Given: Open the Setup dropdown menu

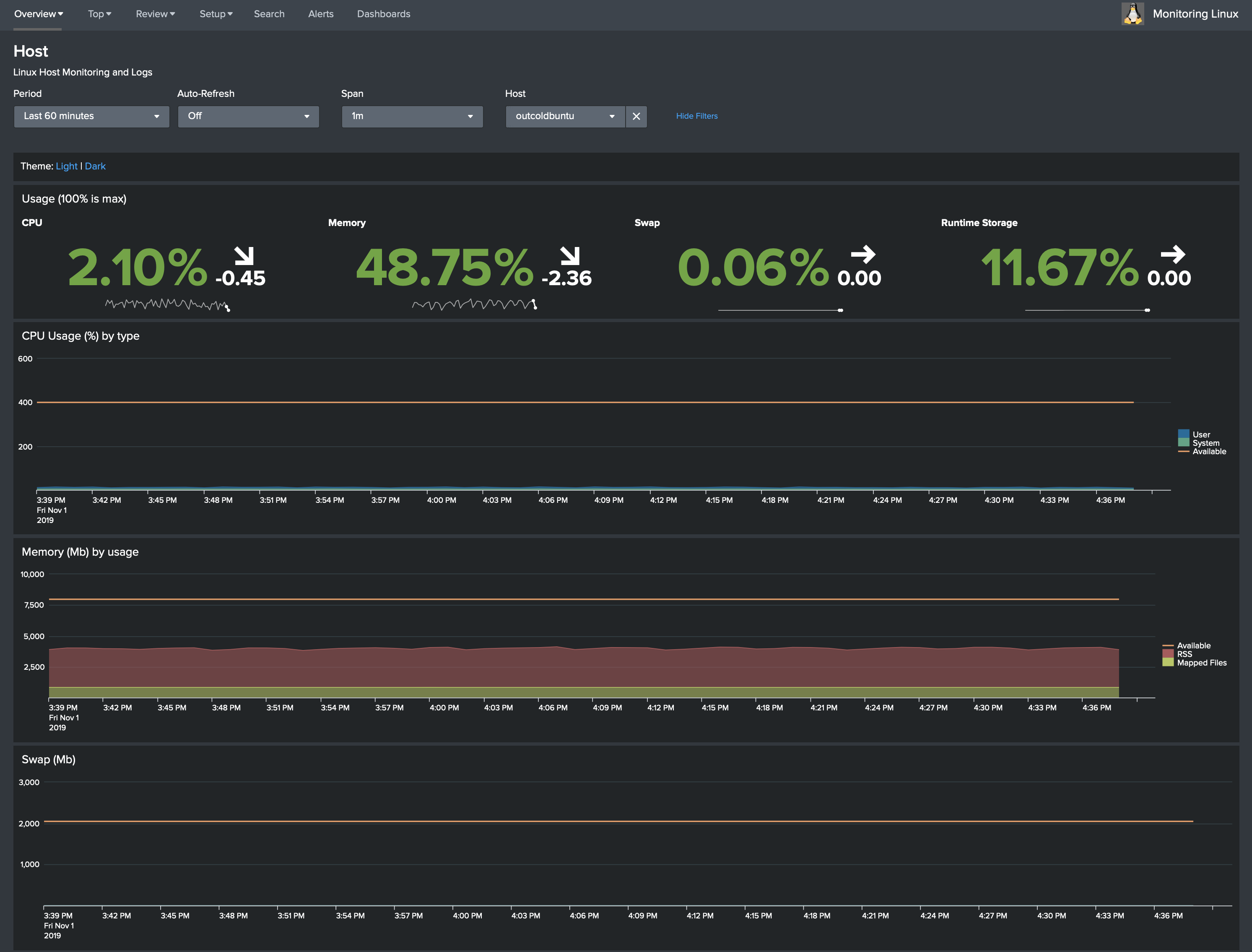Looking at the screenshot, I should click(213, 13).
